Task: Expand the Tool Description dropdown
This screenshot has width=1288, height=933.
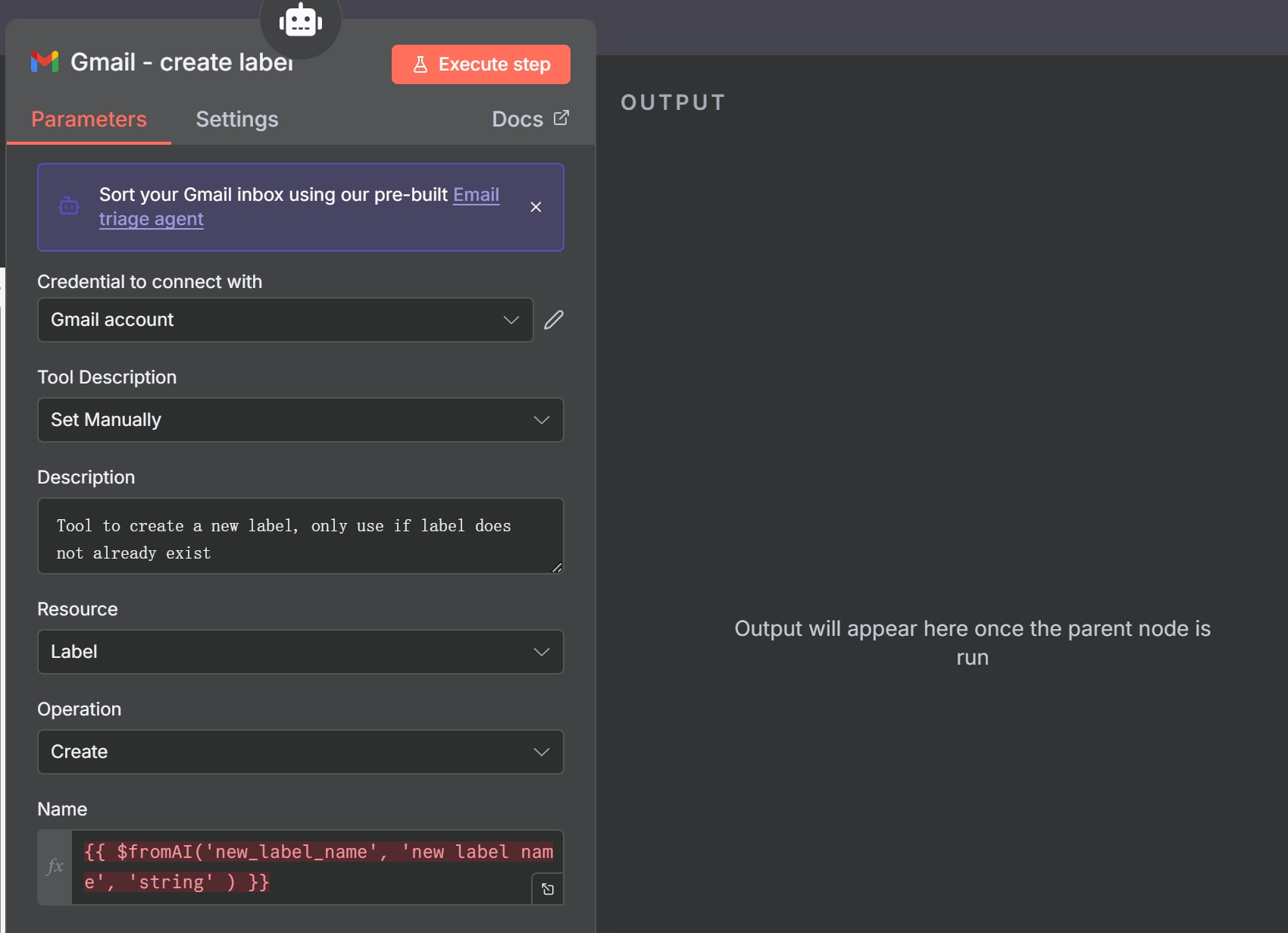Action: (300, 420)
